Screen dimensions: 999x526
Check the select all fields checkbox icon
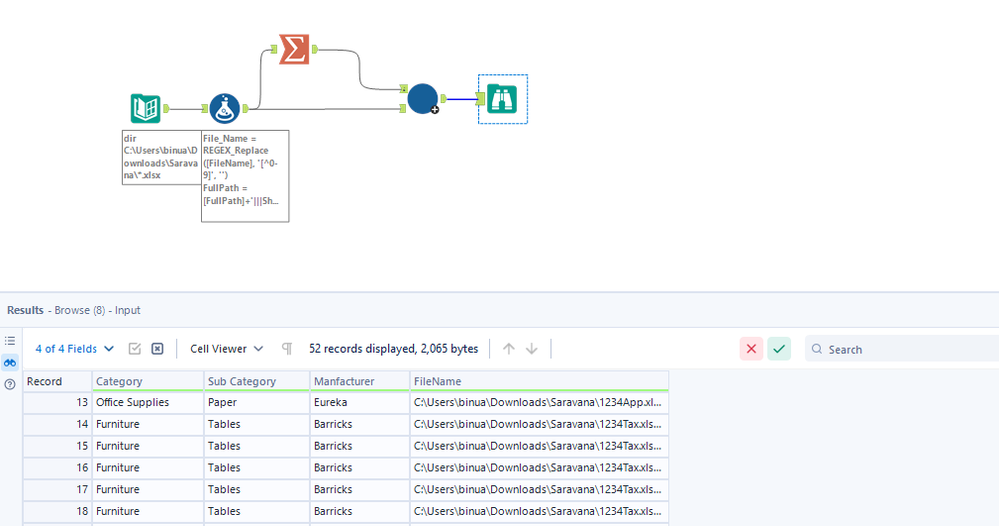134,348
